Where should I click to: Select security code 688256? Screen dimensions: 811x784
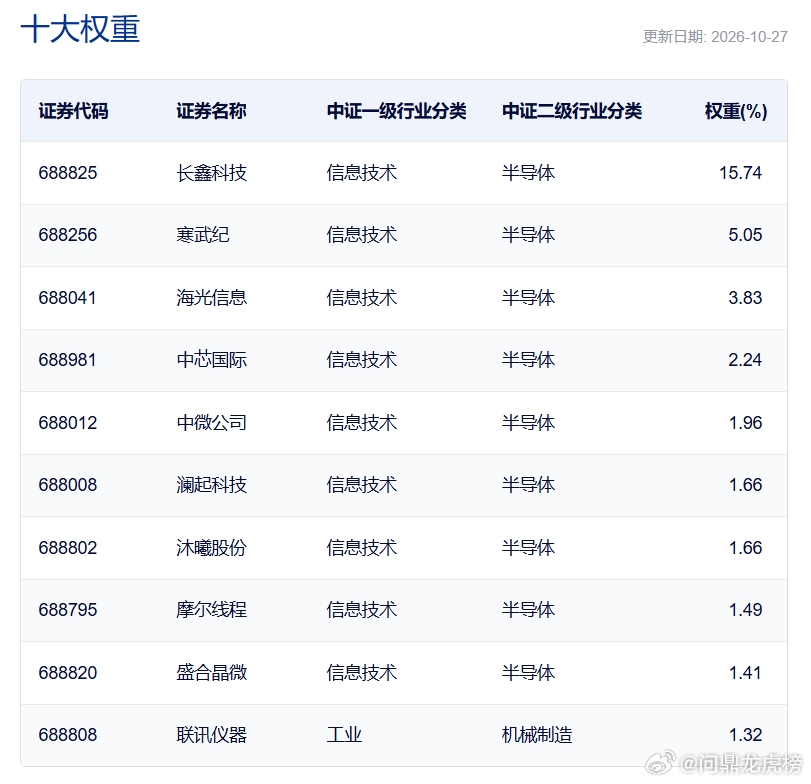[68, 235]
